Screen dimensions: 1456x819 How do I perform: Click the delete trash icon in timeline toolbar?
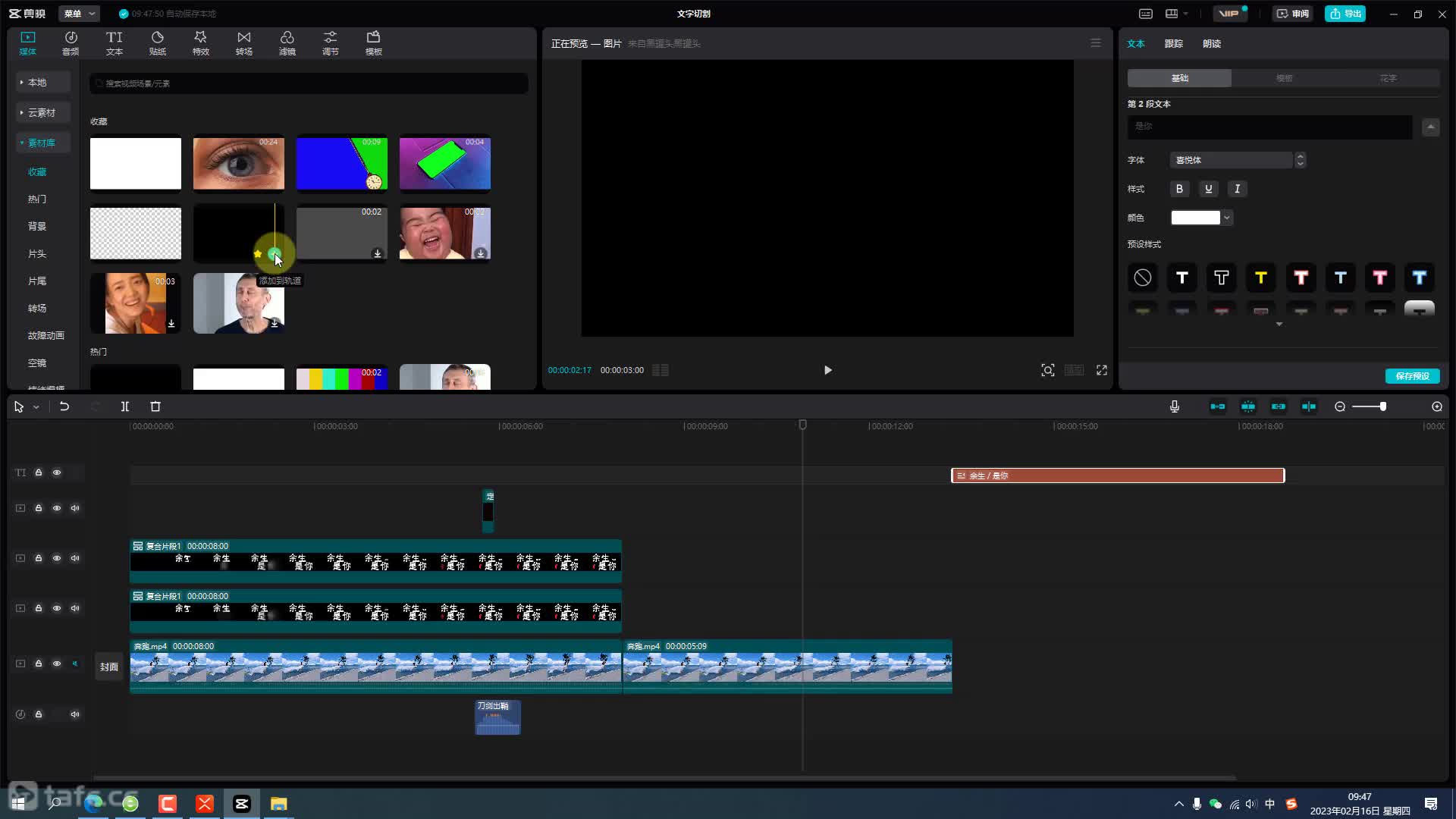tap(155, 406)
